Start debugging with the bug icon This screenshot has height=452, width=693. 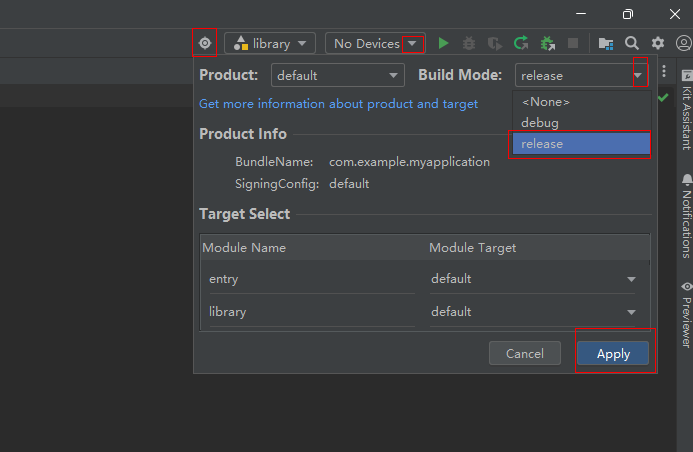coord(469,43)
